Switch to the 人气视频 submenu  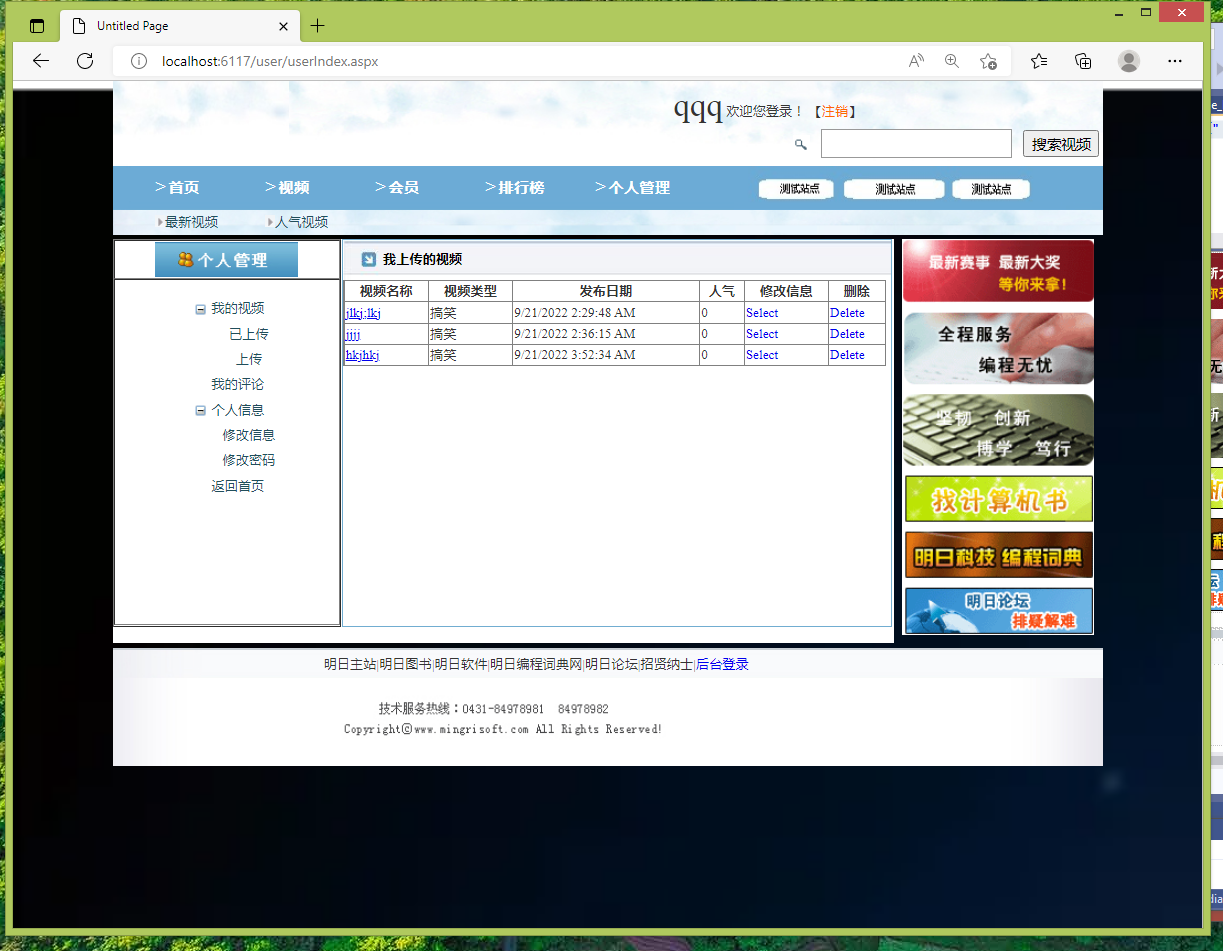298,221
